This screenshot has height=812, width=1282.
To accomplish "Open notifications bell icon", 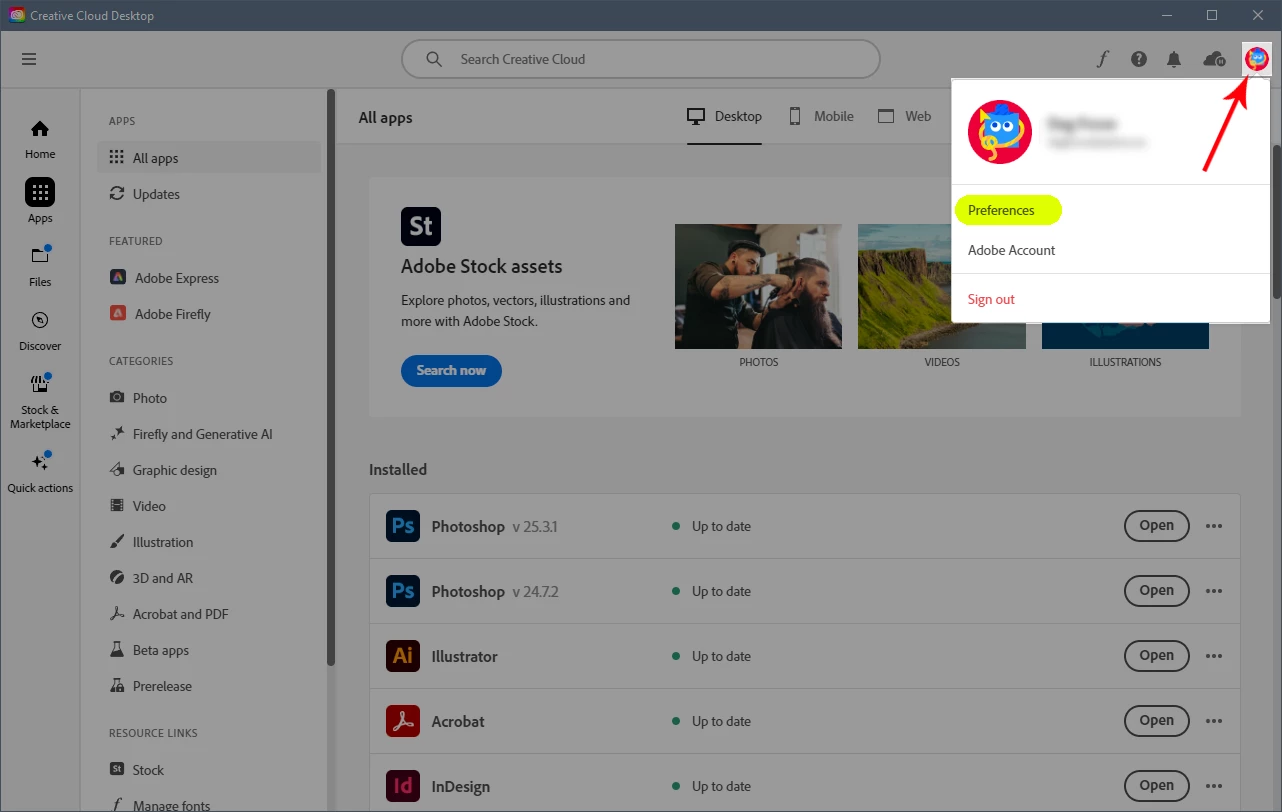I will click(x=1174, y=59).
